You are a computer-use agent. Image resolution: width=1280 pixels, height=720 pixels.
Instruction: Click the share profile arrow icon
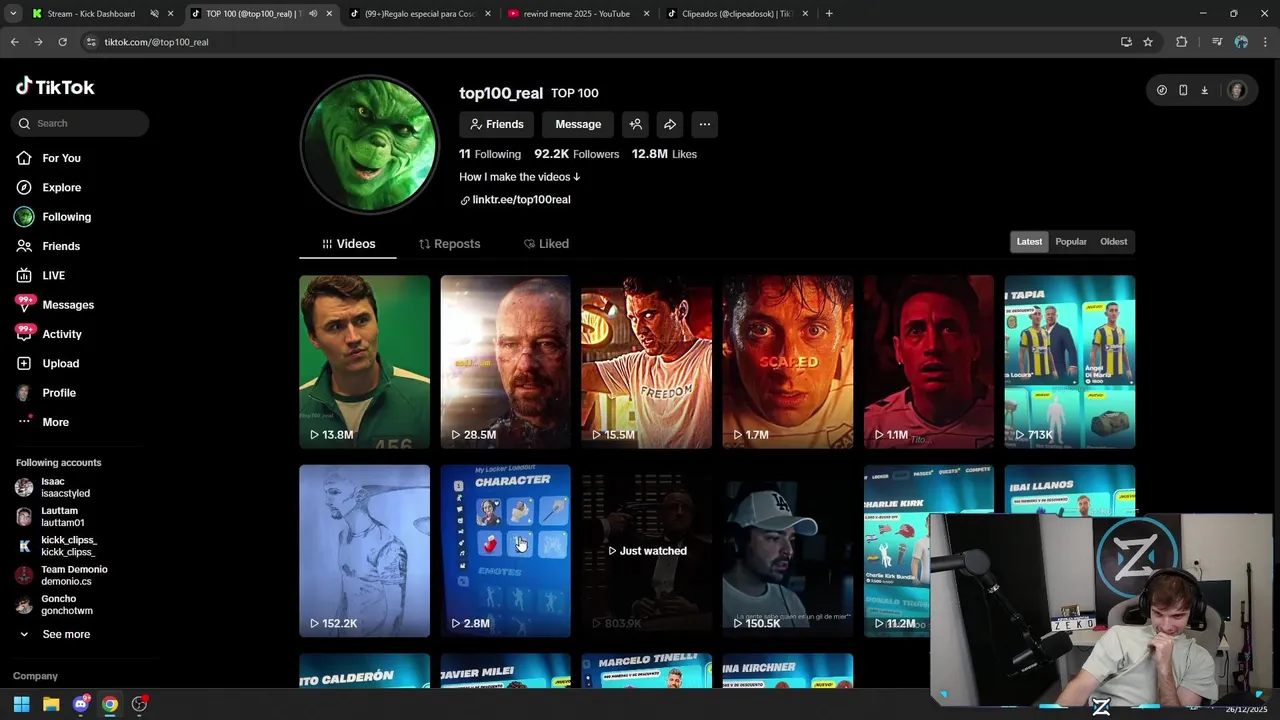(670, 124)
